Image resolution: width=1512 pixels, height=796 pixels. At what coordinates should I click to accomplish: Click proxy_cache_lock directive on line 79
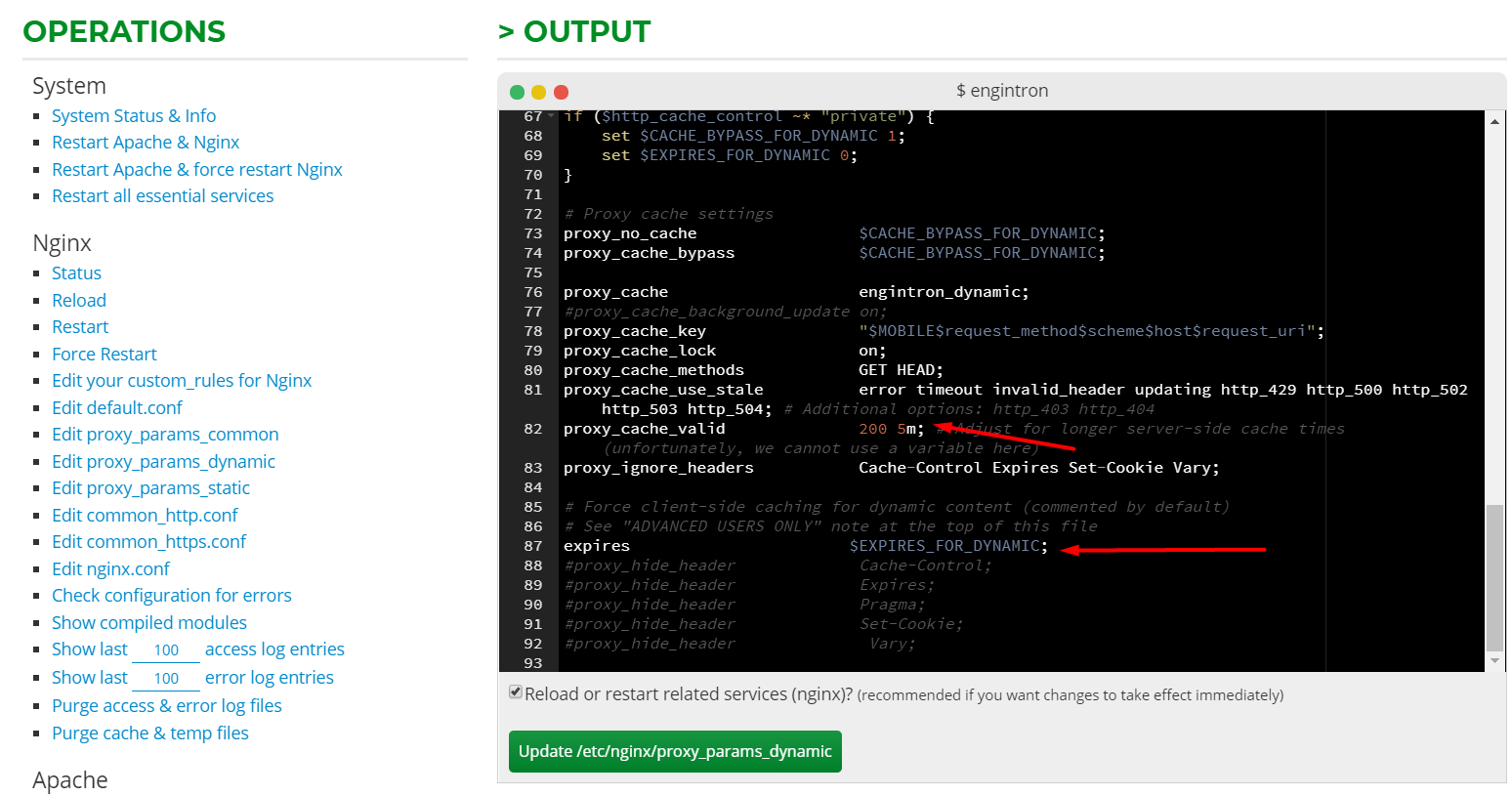[x=640, y=351]
